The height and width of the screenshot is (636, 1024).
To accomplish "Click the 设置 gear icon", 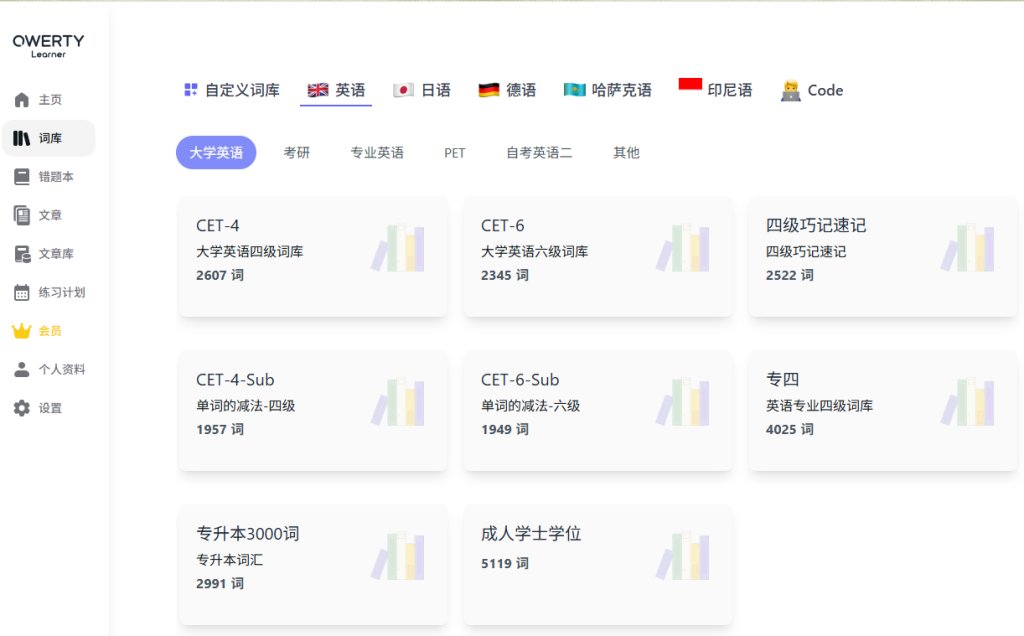I will pos(22,408).
